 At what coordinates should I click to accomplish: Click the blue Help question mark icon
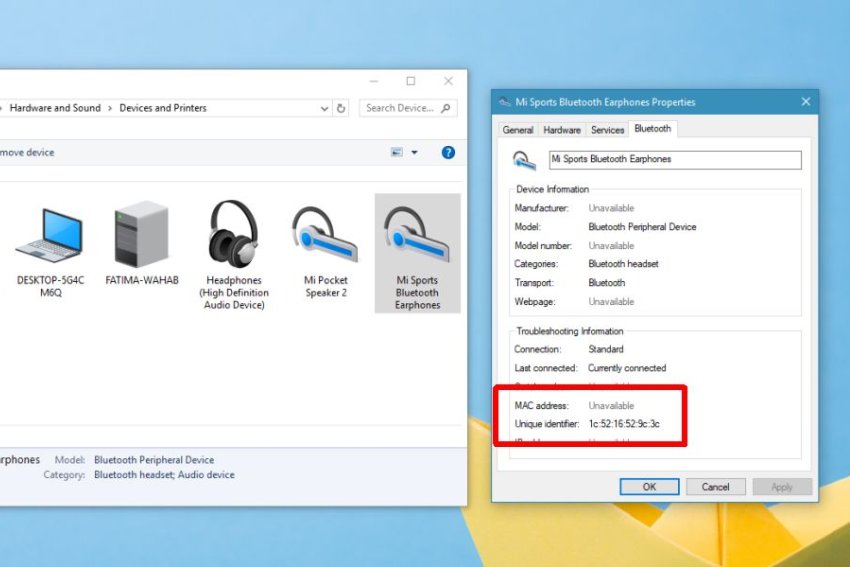pyautogui.click(x=448, y=152)
